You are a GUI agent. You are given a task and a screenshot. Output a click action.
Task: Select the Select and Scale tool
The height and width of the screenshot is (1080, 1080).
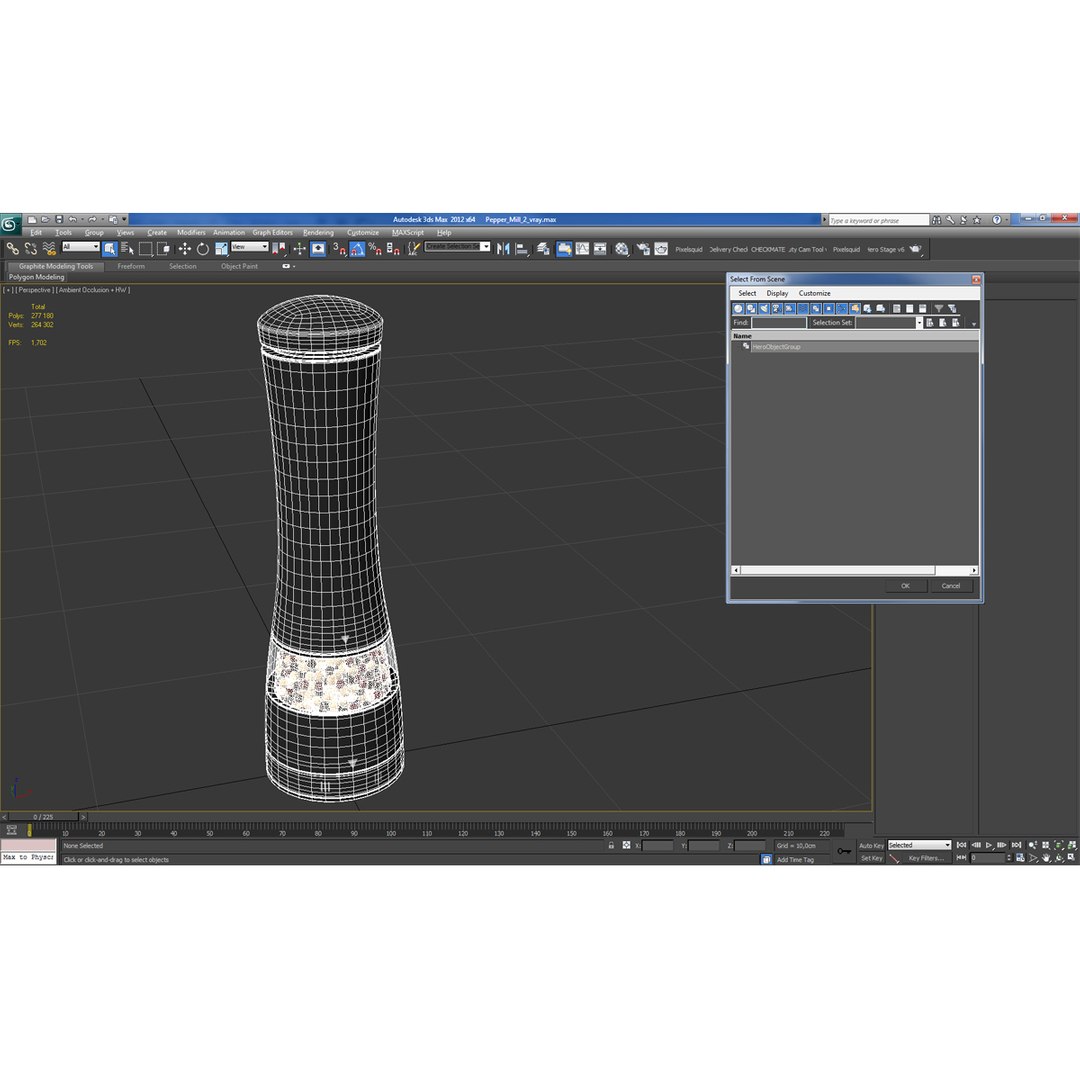coord(221,249)
